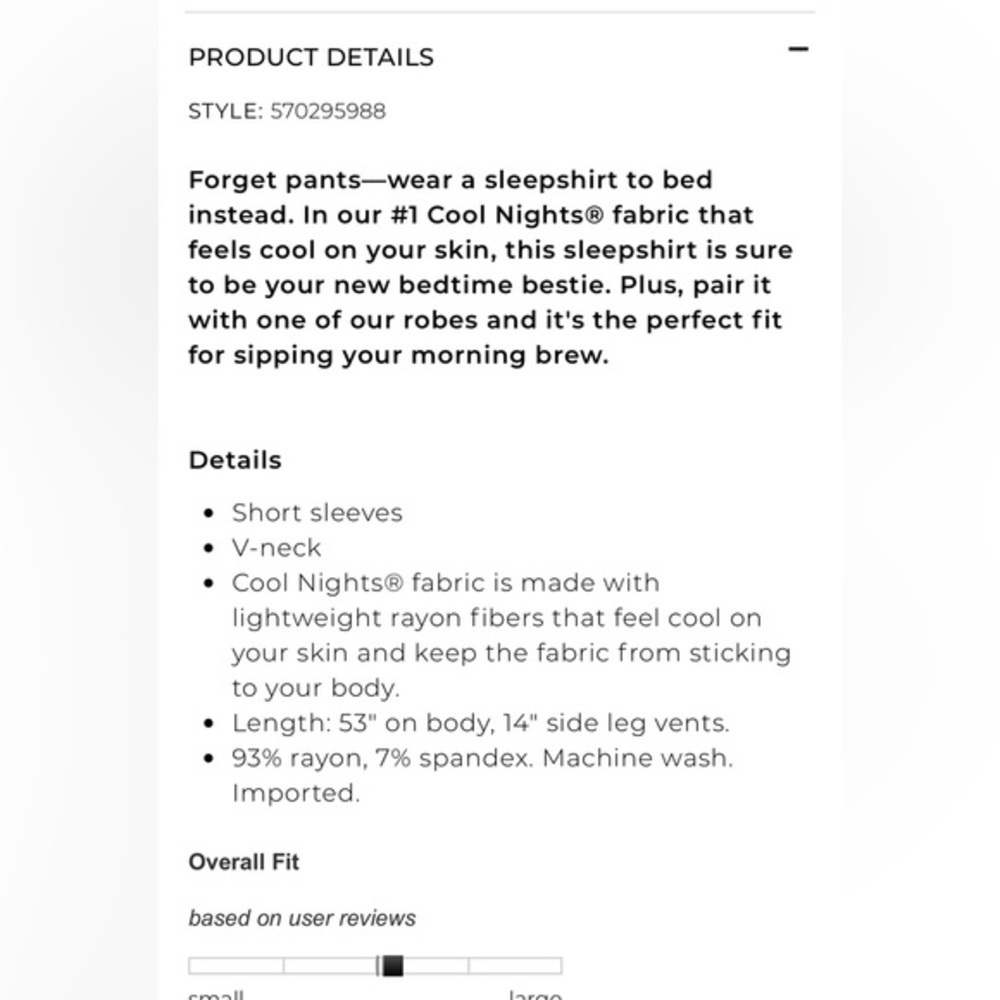This screenshot has height=1000, width=1000.
Task: Click the V-neck bullet item
Action: click(x=276, y=548)
